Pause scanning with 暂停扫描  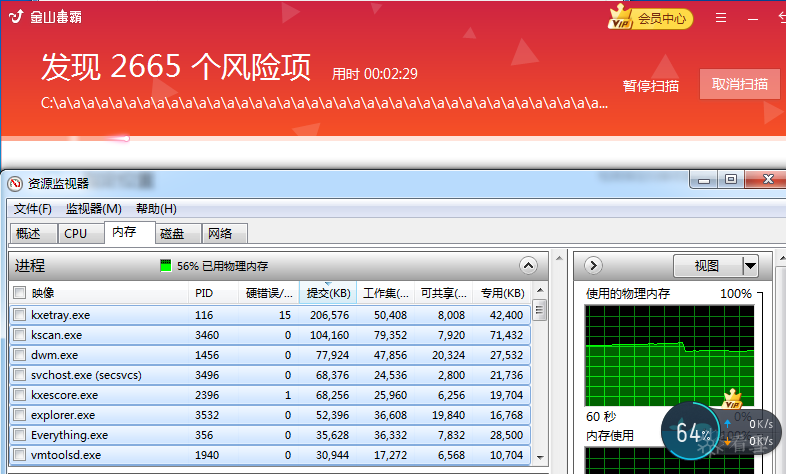click(x=651, y=86)
